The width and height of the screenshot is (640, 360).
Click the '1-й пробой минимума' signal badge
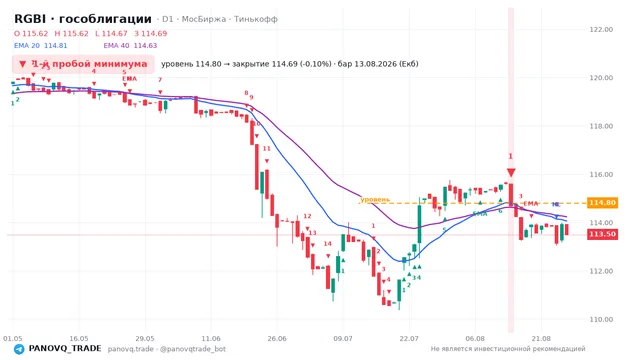pos(83,64)
